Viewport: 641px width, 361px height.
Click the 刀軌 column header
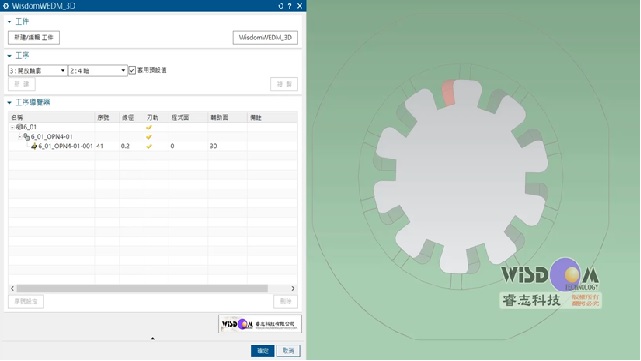[x=156, y=118]
